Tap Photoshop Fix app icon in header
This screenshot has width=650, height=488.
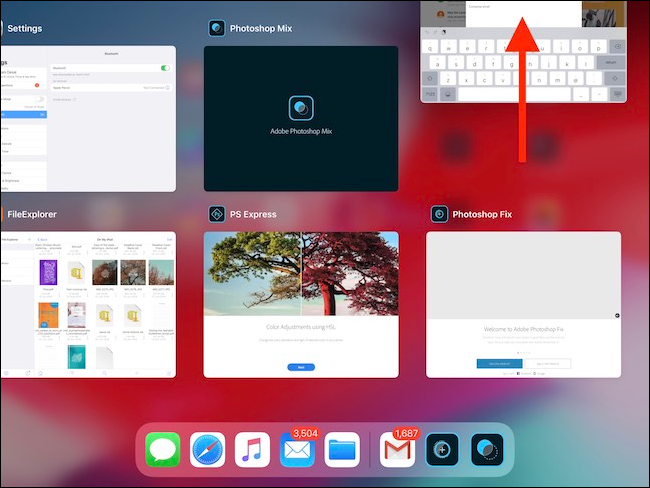coord(439,214)
